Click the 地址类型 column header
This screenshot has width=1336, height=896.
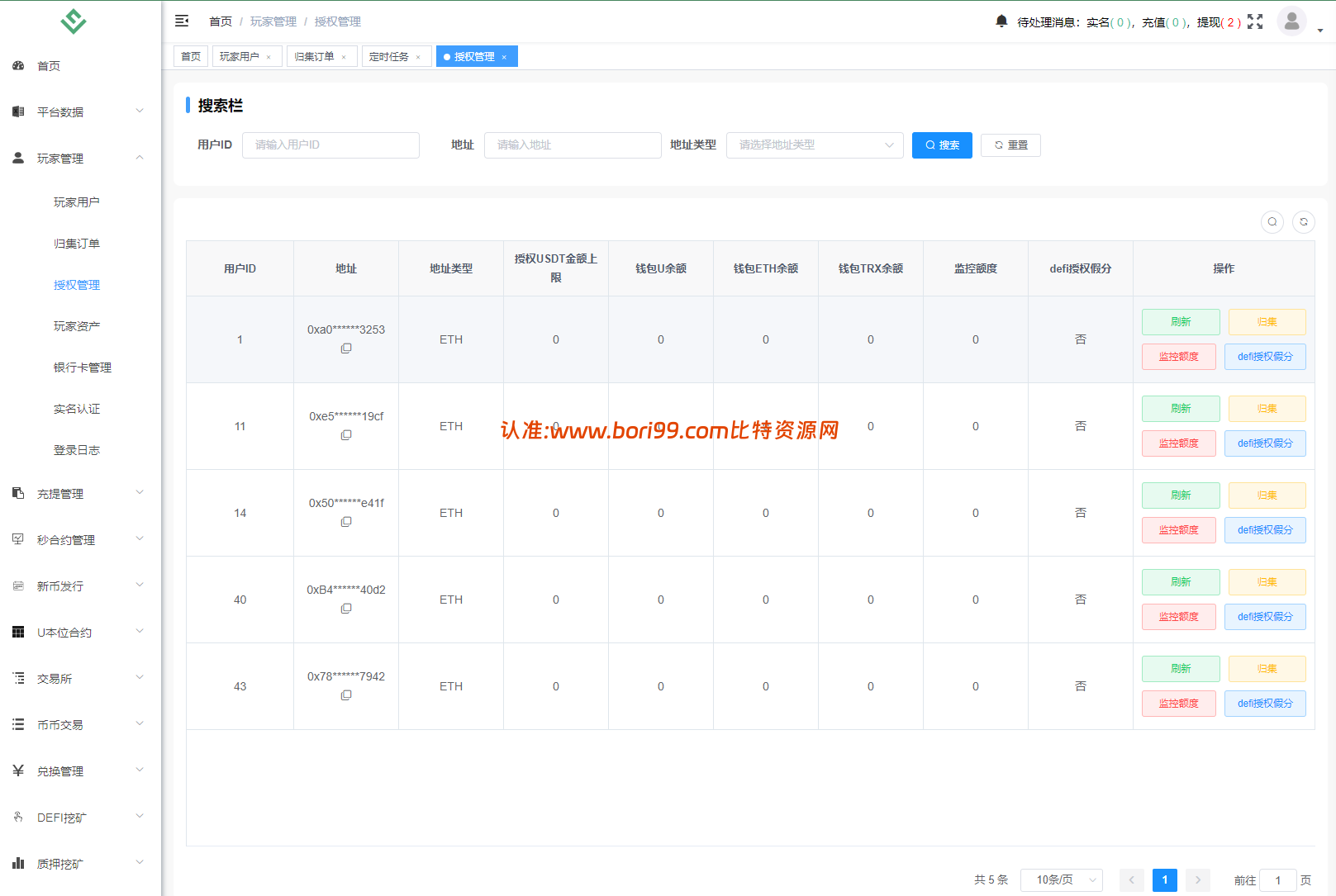[451, 268]
